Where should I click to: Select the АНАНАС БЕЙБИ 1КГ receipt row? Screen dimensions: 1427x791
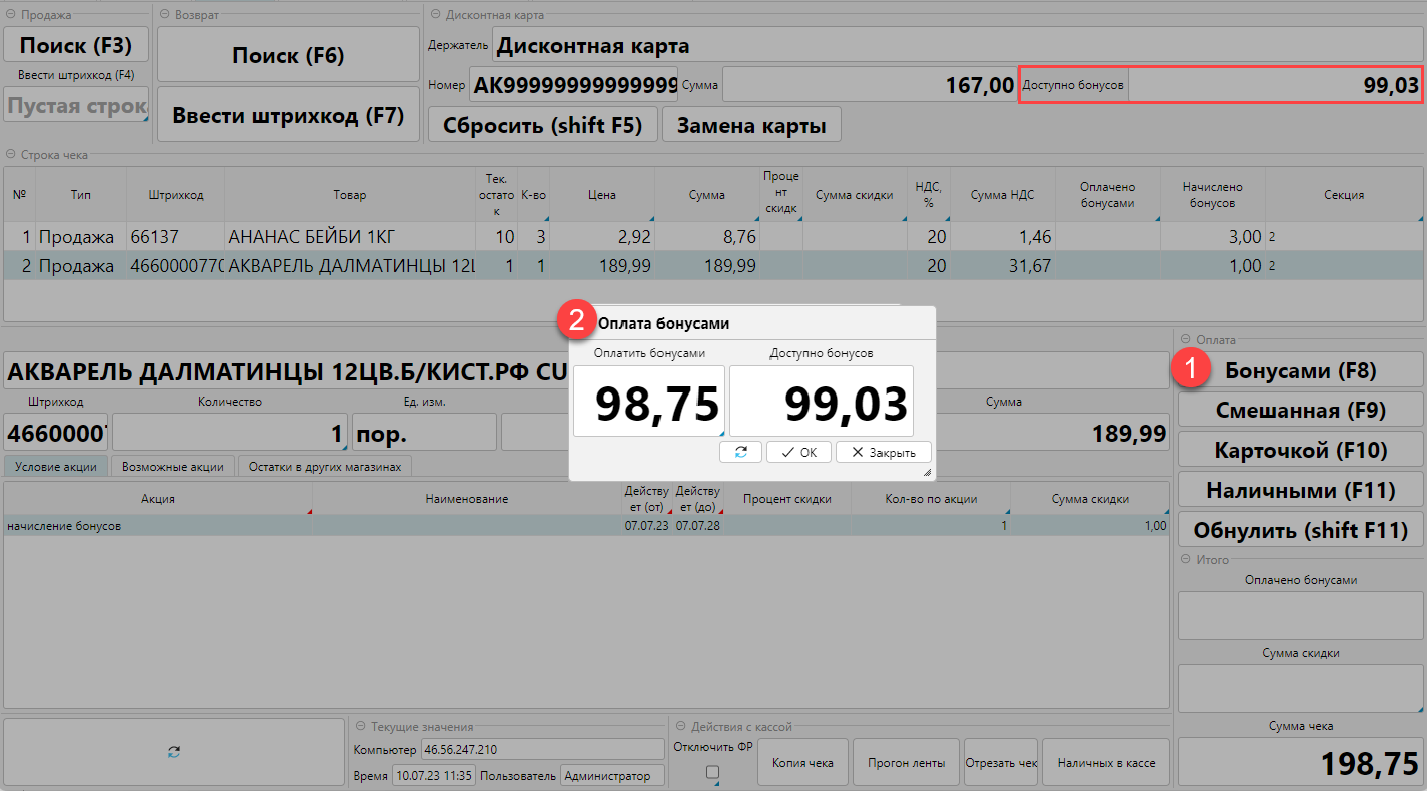click(300, 237)
